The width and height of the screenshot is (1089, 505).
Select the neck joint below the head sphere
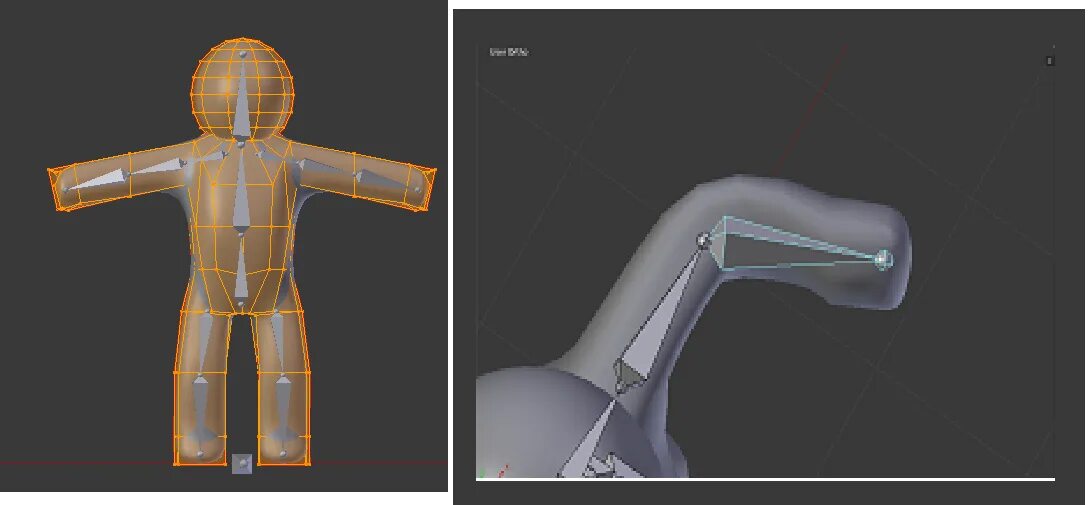(x=241, y=144)
